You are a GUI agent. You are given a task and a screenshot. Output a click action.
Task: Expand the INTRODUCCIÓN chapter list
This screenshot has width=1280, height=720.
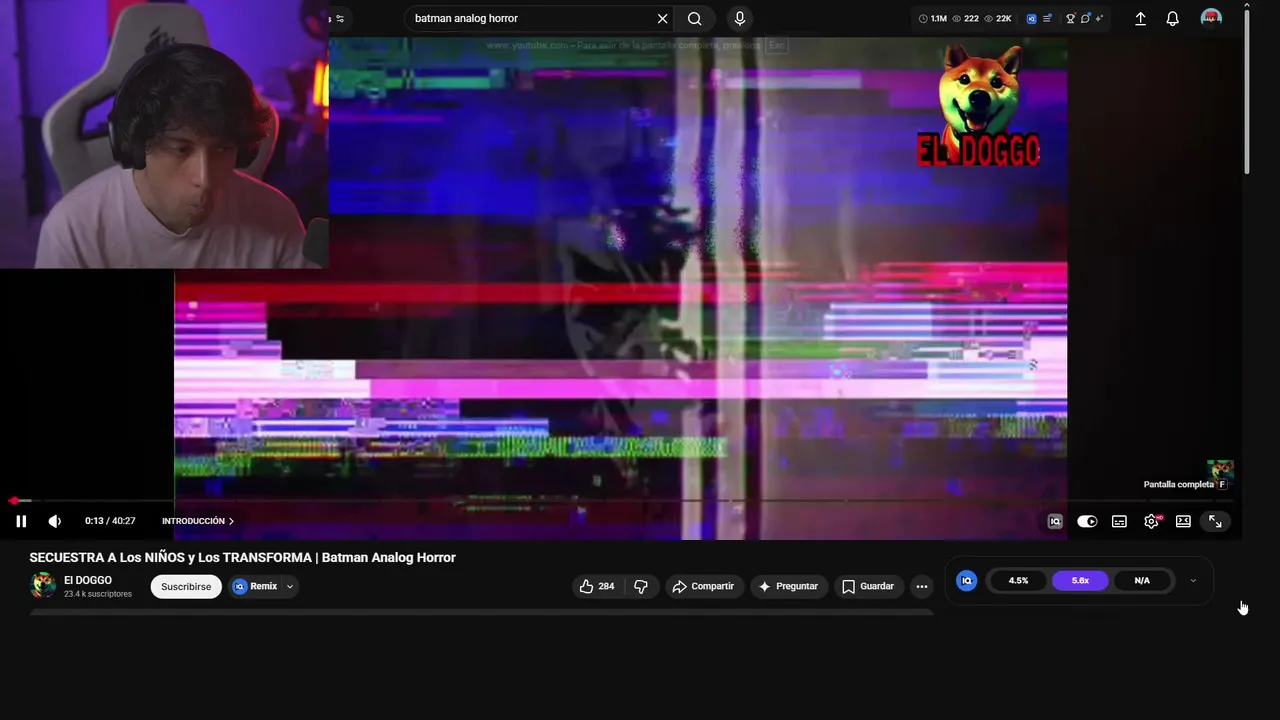(x=198, y=521)
